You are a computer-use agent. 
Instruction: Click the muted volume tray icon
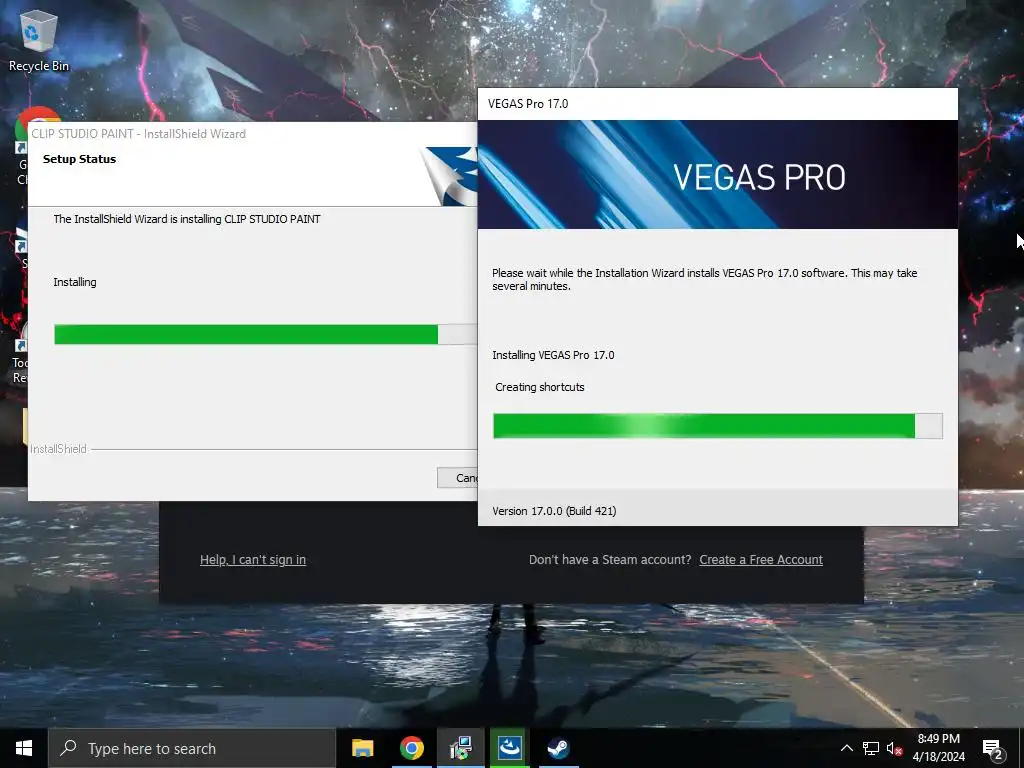pyautogui.click(x=895, y=748)
